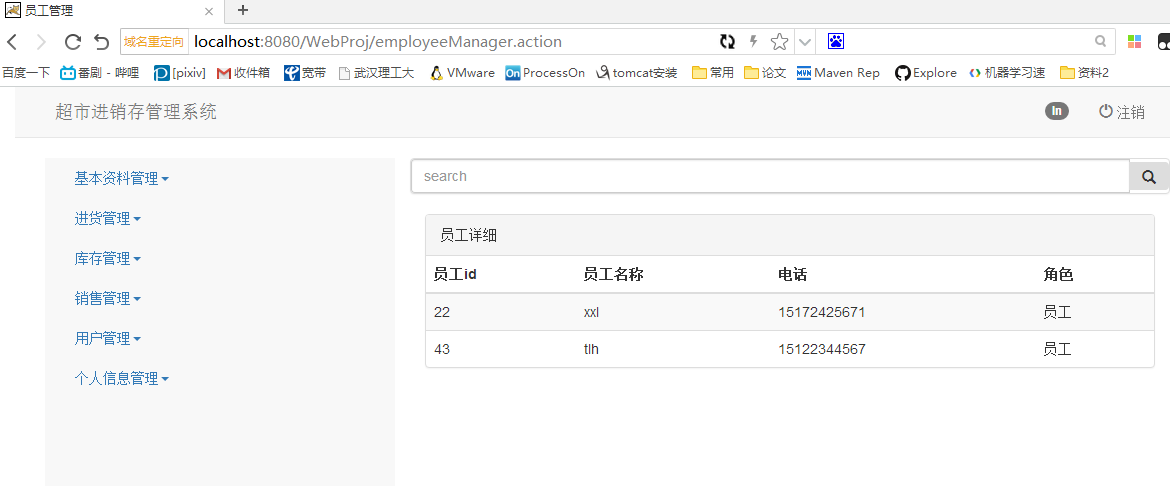1170x486 pixels.
Task: Click the compatibility mode switch icon in address bar
Action: tap(727, 42)
